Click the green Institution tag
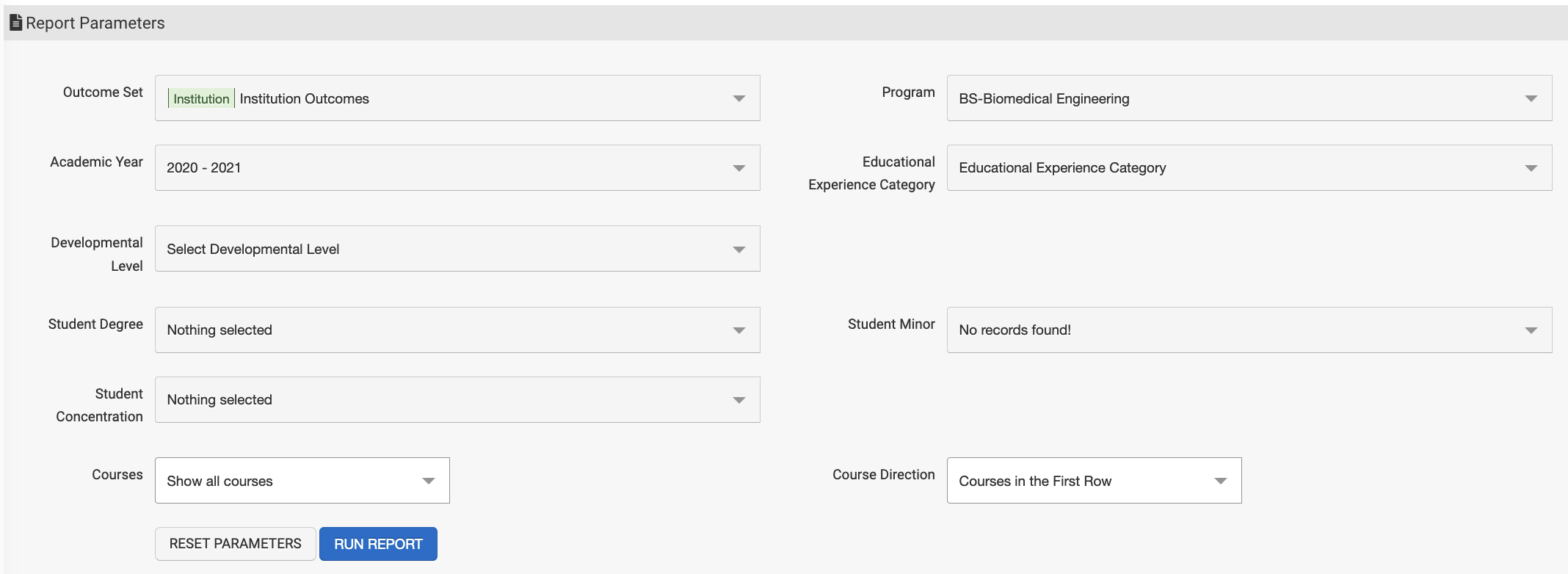1568x574 pixels. (x=201, y=99)
